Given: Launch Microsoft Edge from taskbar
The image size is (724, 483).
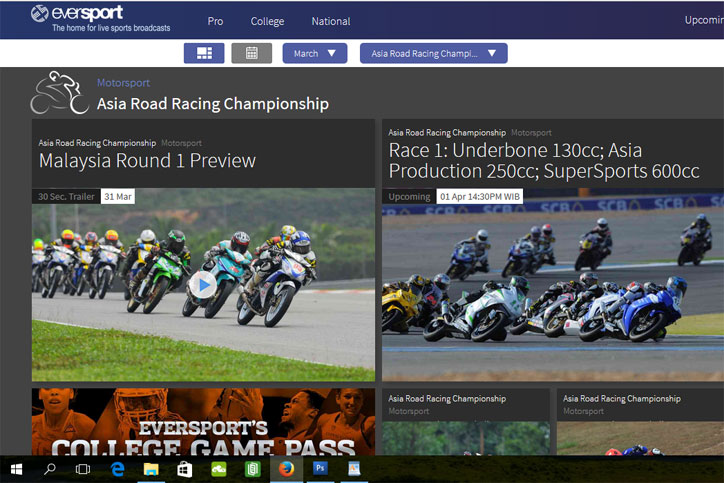Looking at the screenshot, I should tap(117, 470).
